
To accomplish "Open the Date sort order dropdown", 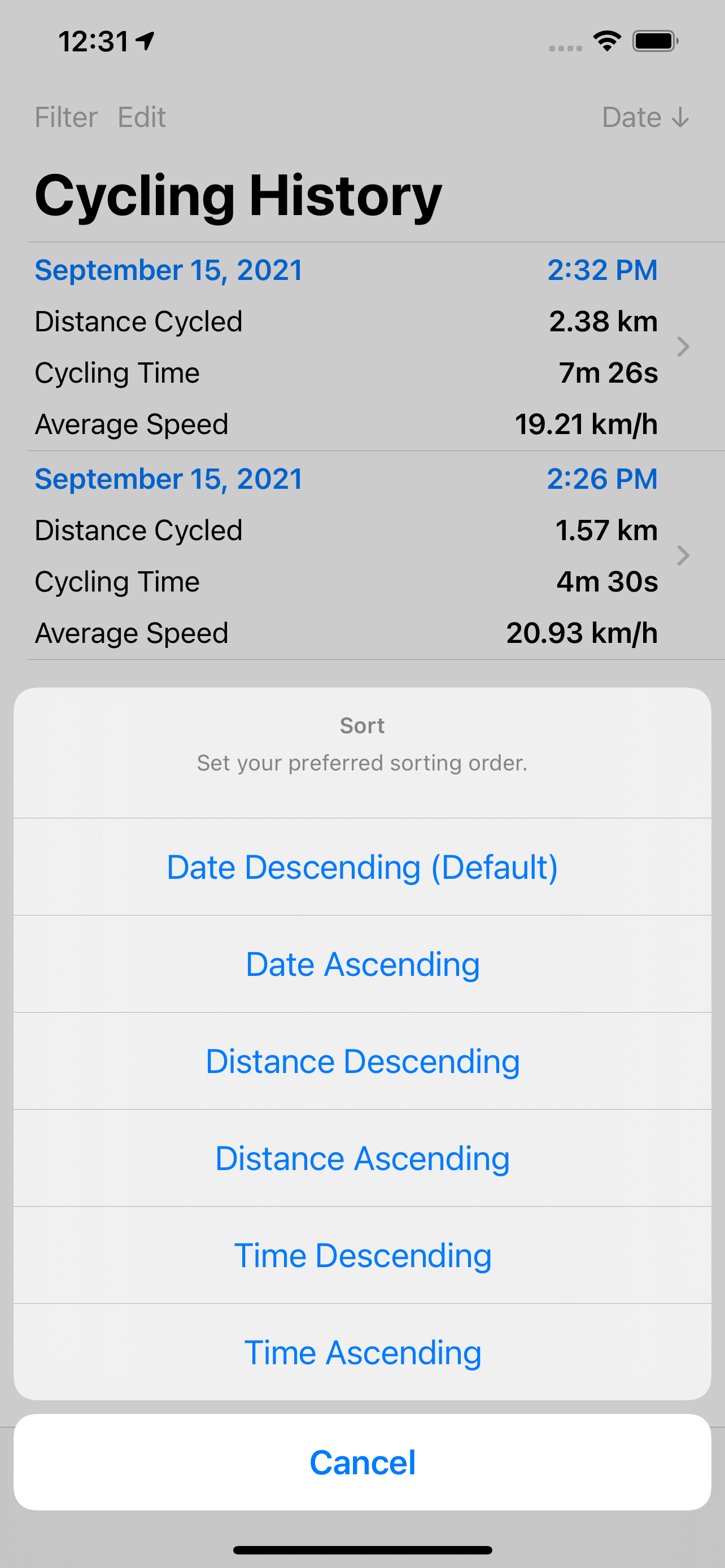I will coord(645,117).
